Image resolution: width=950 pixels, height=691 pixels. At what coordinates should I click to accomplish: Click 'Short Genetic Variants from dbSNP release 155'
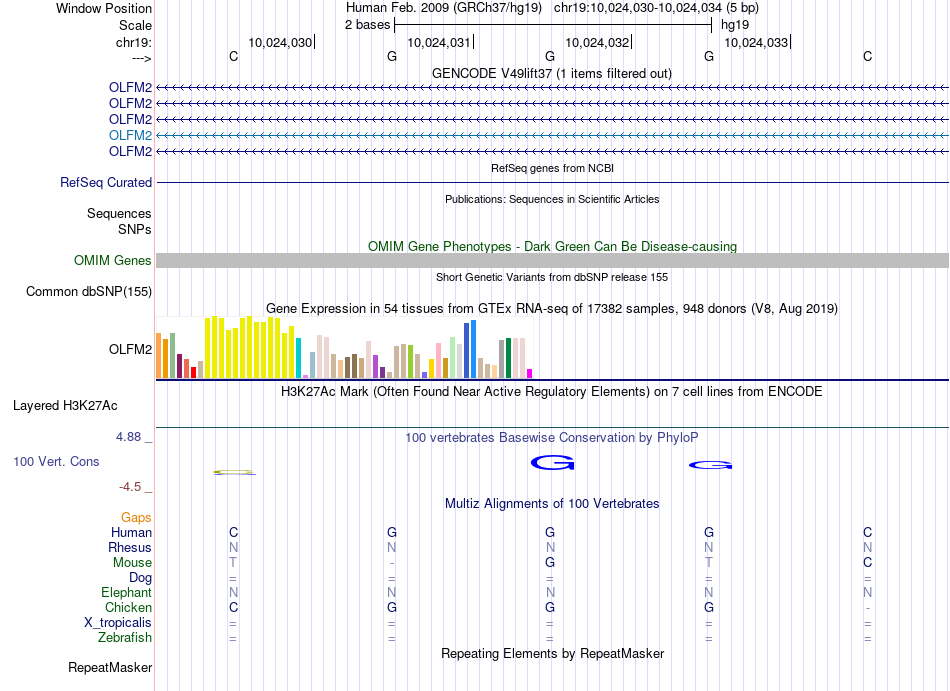(x=552, y=277)
